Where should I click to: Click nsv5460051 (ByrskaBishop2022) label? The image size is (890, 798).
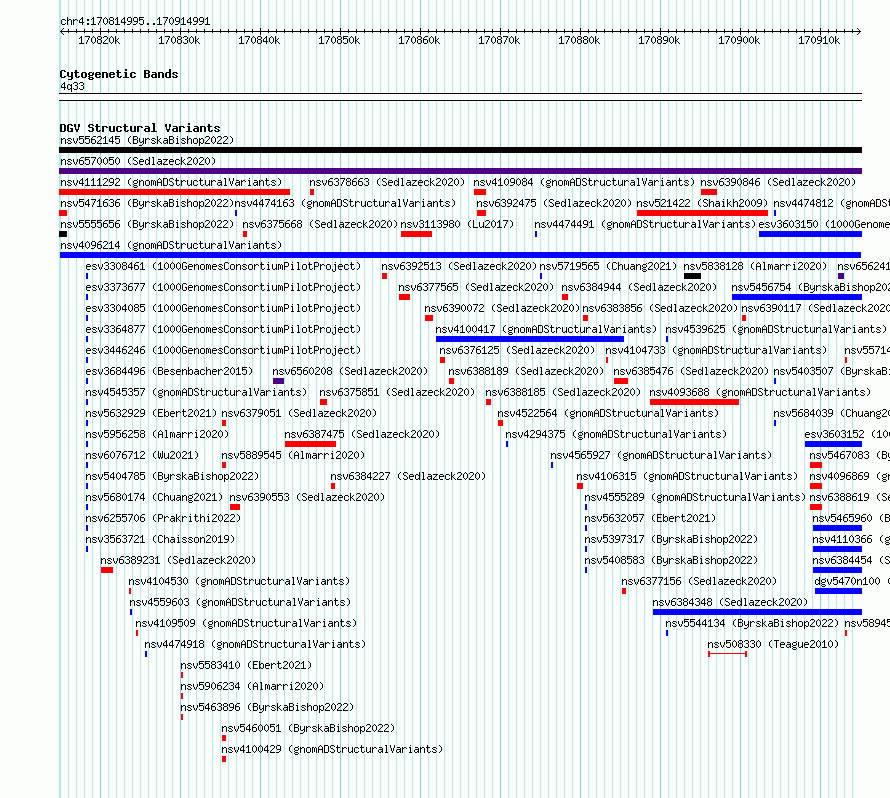pyautogui.click(x=308, y=728)
